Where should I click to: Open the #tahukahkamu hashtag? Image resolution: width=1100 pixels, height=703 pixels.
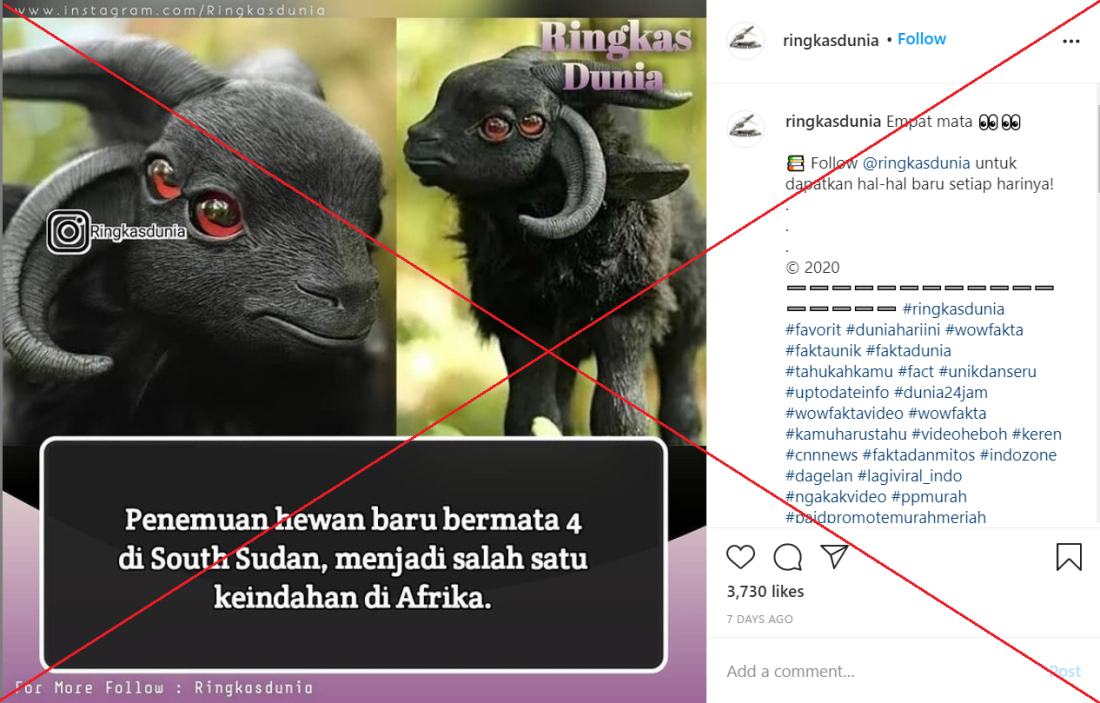(838, 371)
